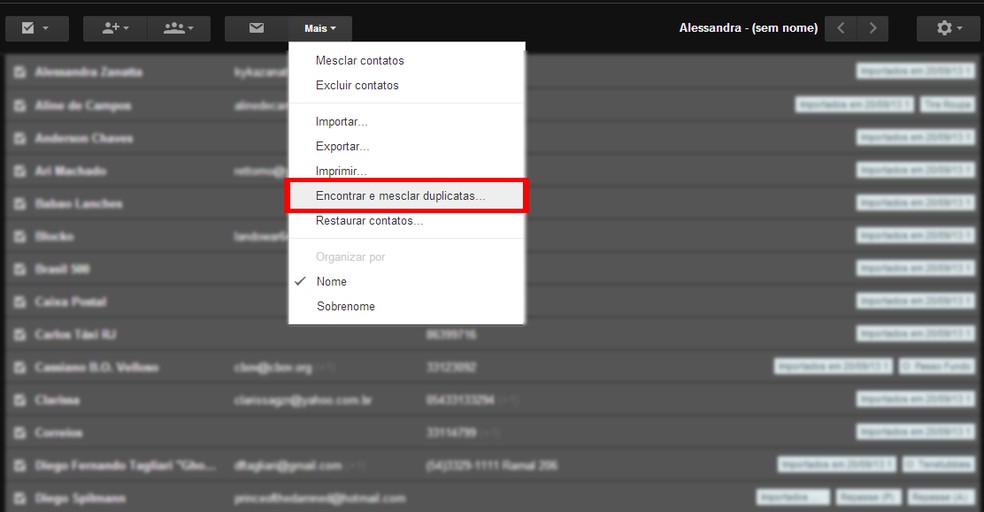The height and width of the screenshot is (512, 984).
Task: Toggle checkbox for Ari Machado
Action: coord(20,171)
